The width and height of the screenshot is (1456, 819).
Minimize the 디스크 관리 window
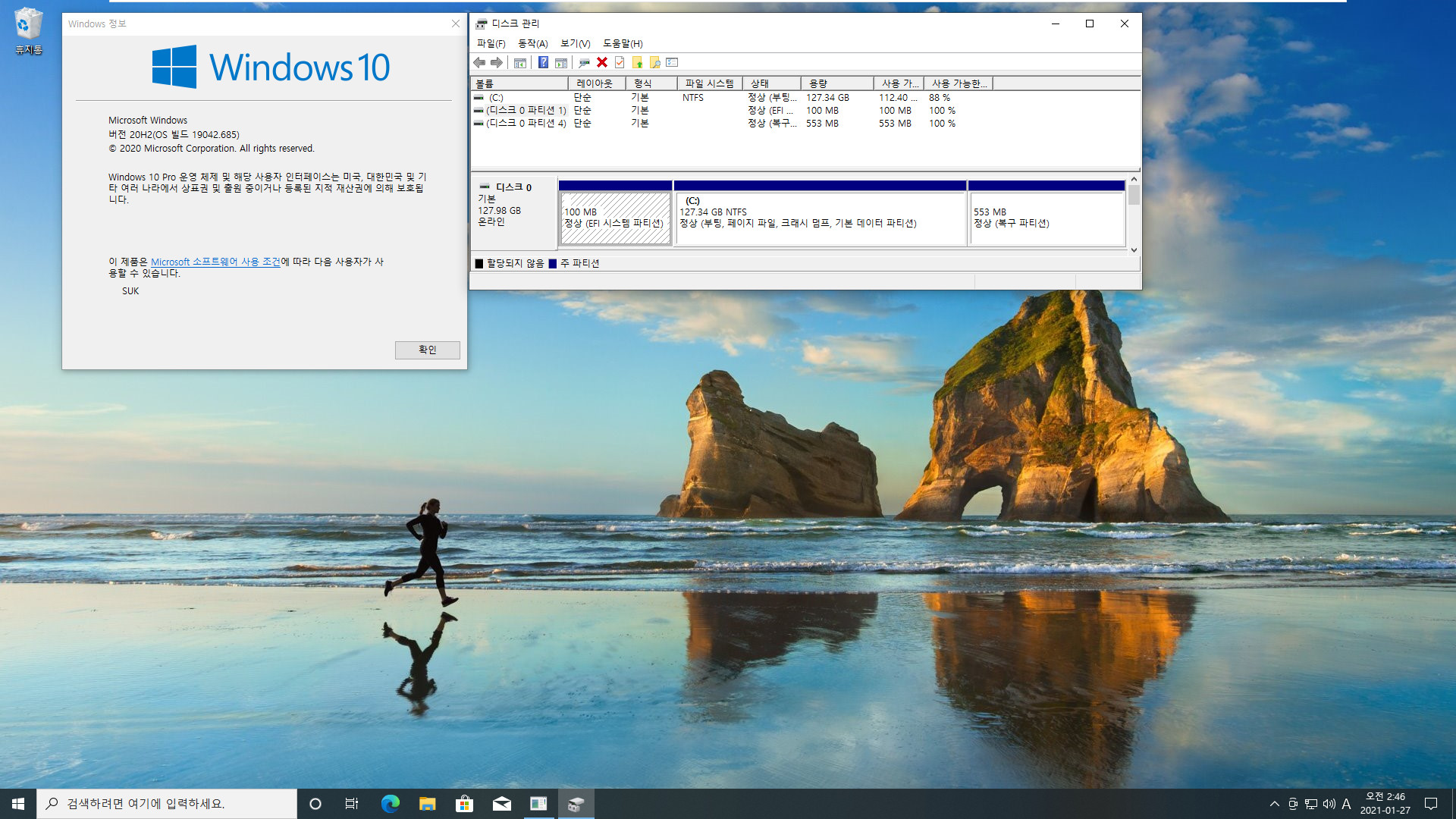click(1055, 24)
